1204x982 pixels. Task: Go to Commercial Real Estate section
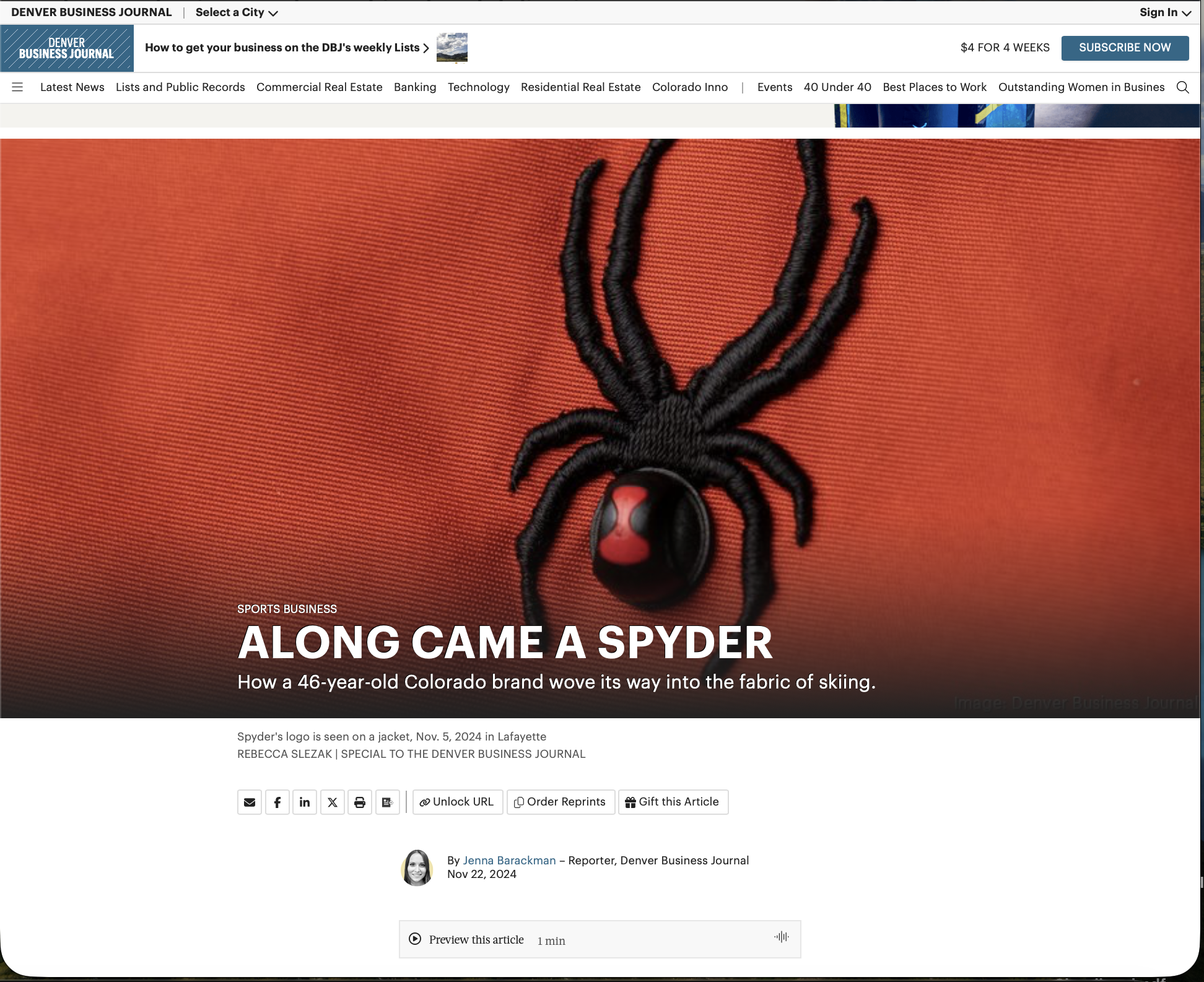click(x=319, y=87)
